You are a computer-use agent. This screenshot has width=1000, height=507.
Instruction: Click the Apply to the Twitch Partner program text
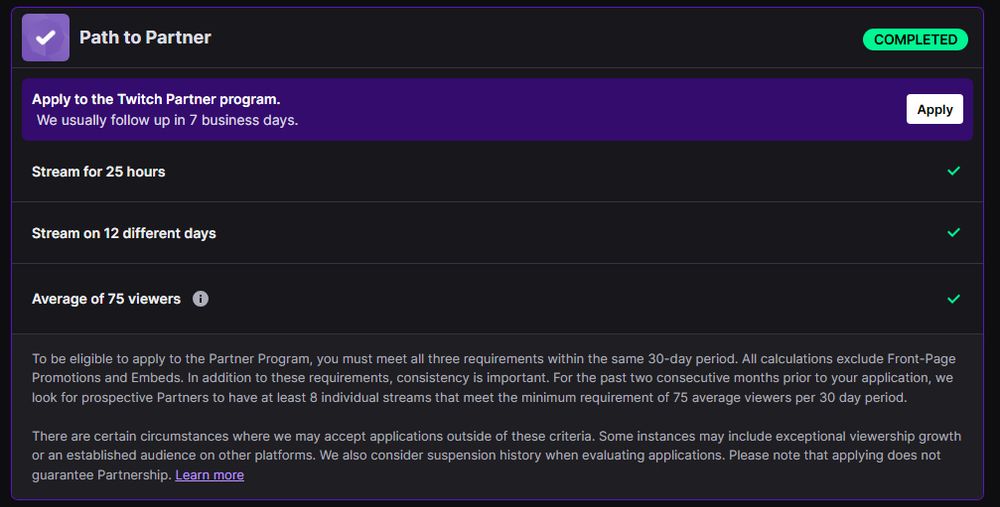point(156,99)
